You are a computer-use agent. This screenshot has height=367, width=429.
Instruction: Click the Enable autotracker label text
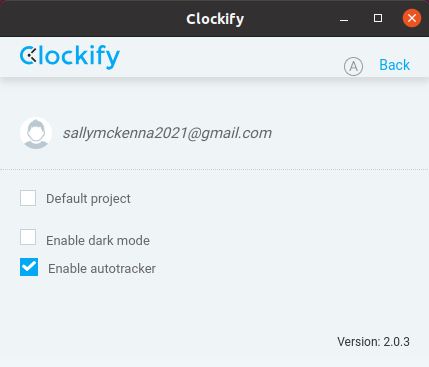102,268
